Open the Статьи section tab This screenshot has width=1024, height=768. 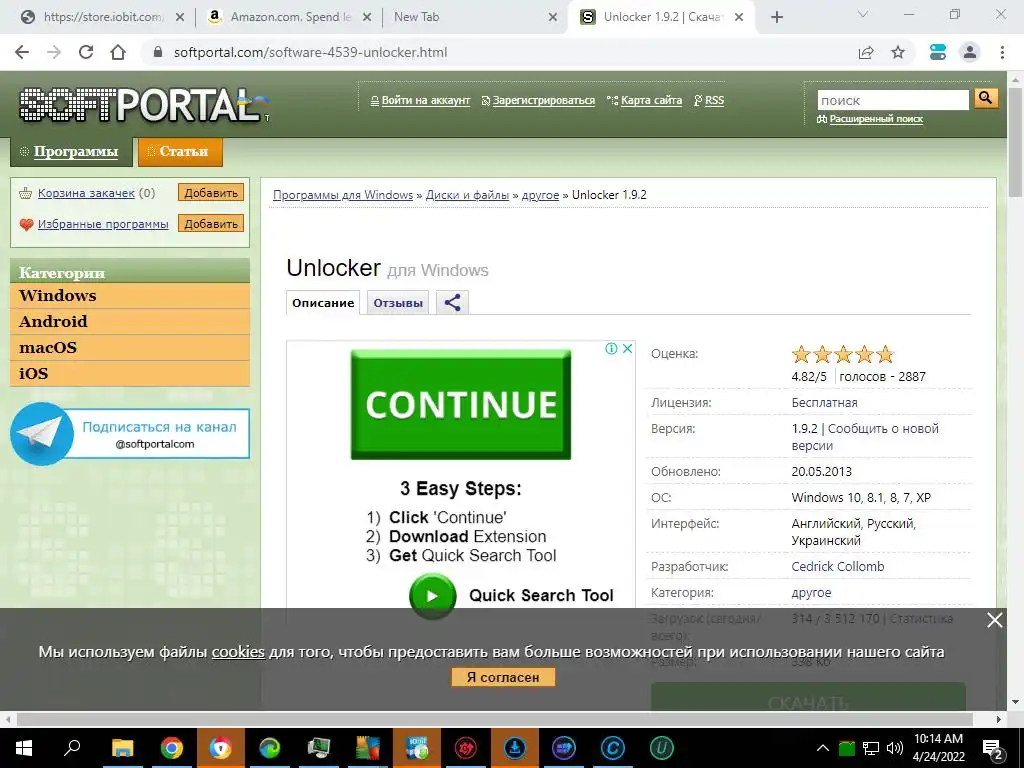click(x=180, y=152)
